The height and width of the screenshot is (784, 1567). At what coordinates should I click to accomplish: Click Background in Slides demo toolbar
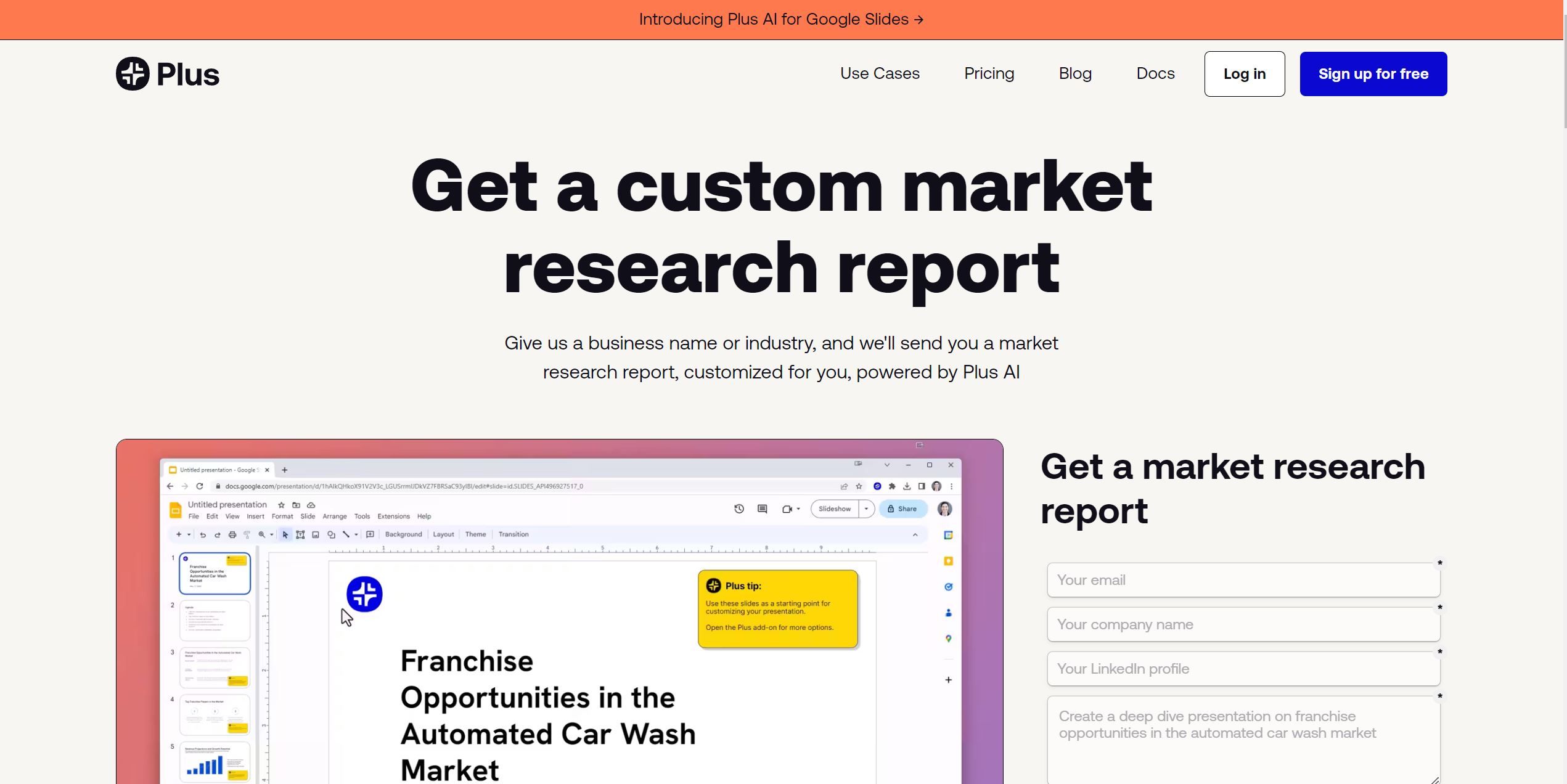pyautogui.click(x=403, y=534)
